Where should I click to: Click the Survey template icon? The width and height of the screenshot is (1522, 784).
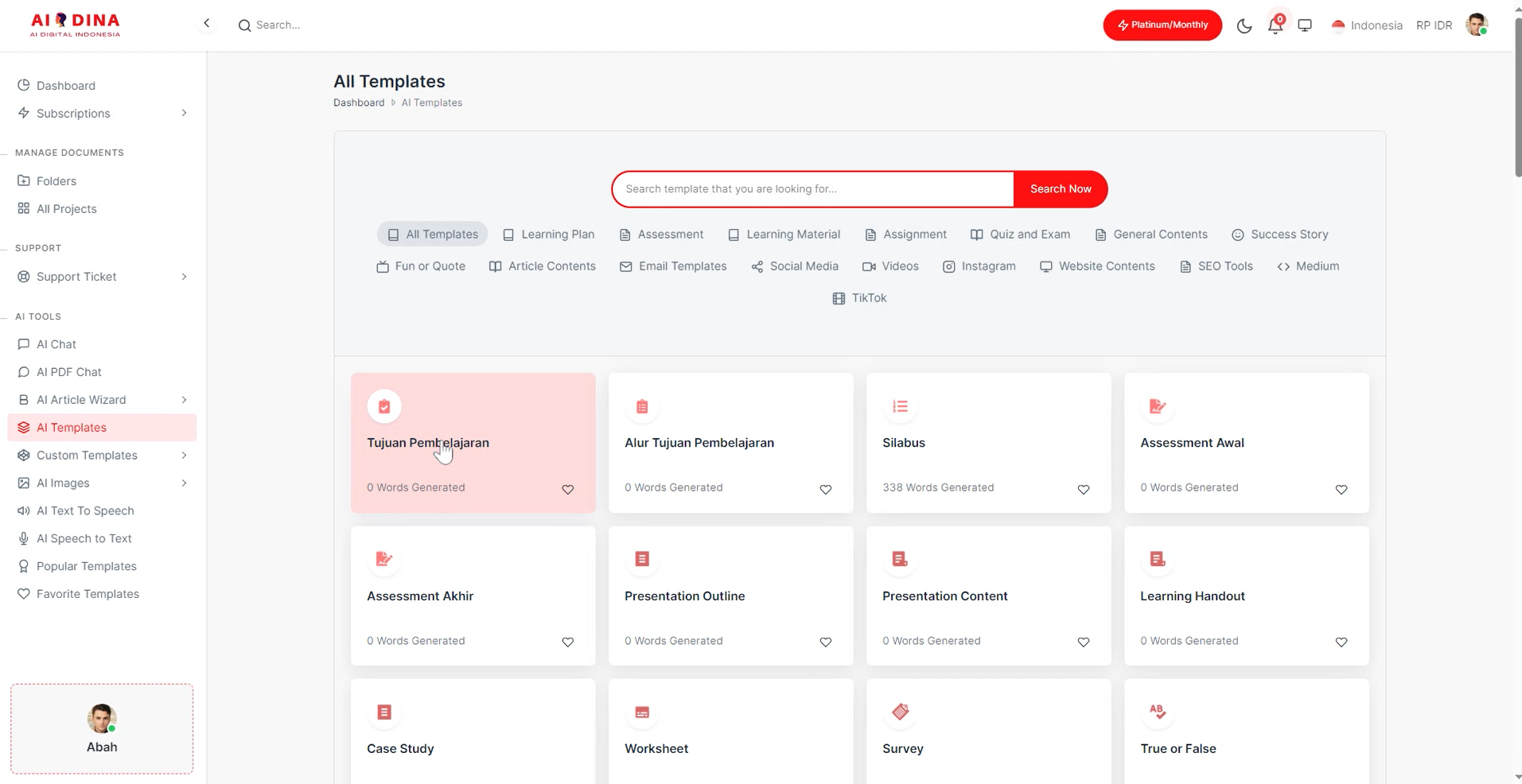[900, 712]
